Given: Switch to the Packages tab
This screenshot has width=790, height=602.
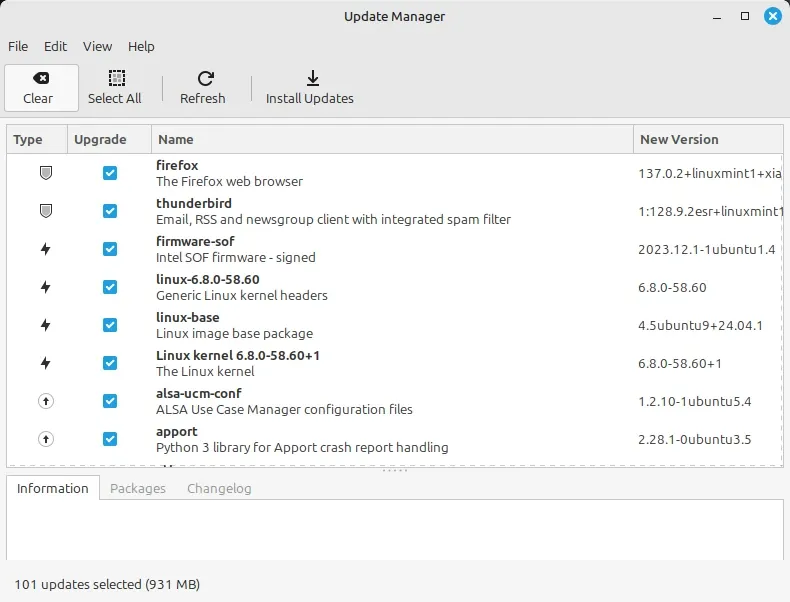Looking at the screenshot, I should coord(138,488).
